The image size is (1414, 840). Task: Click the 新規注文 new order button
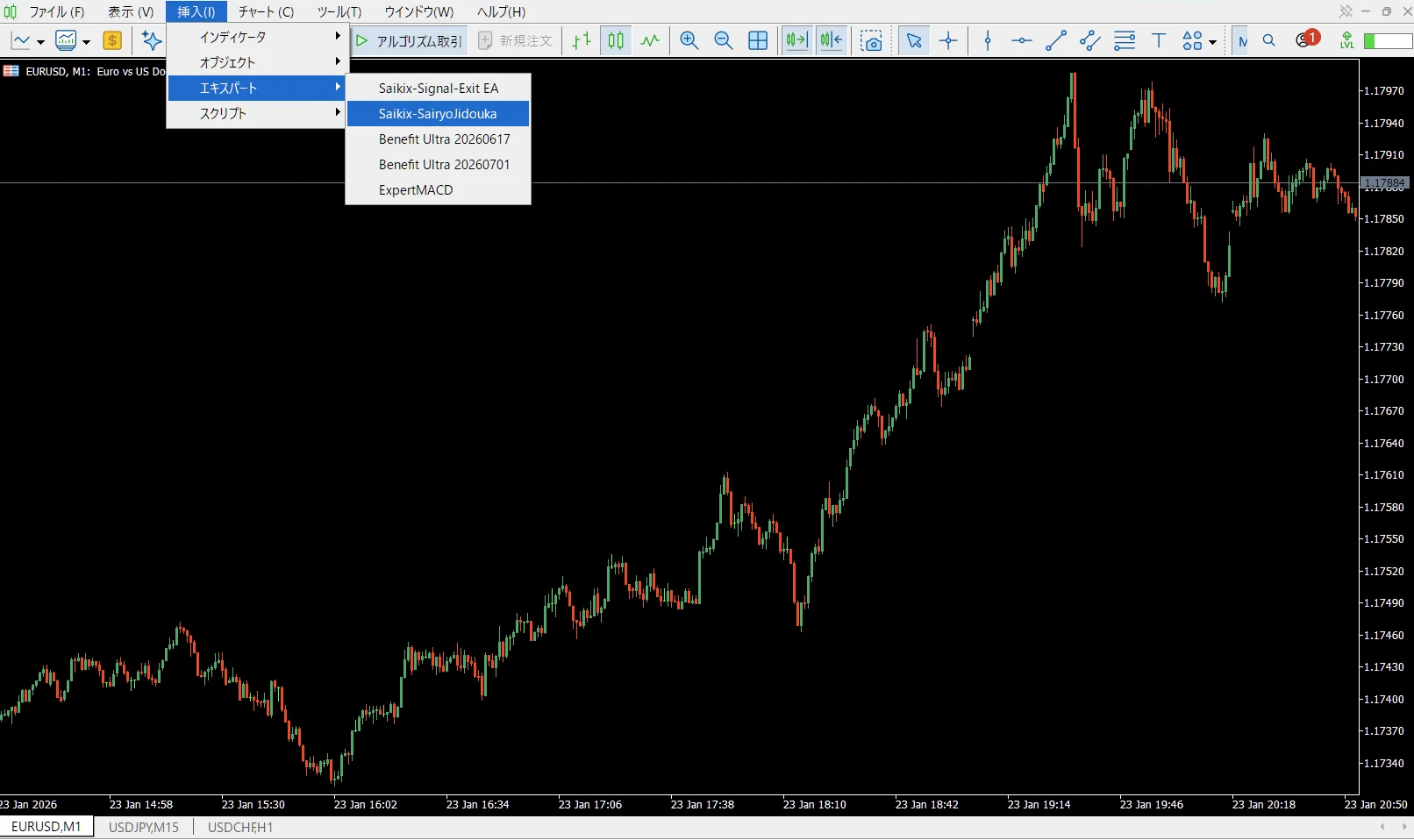(x=516, y=40)
